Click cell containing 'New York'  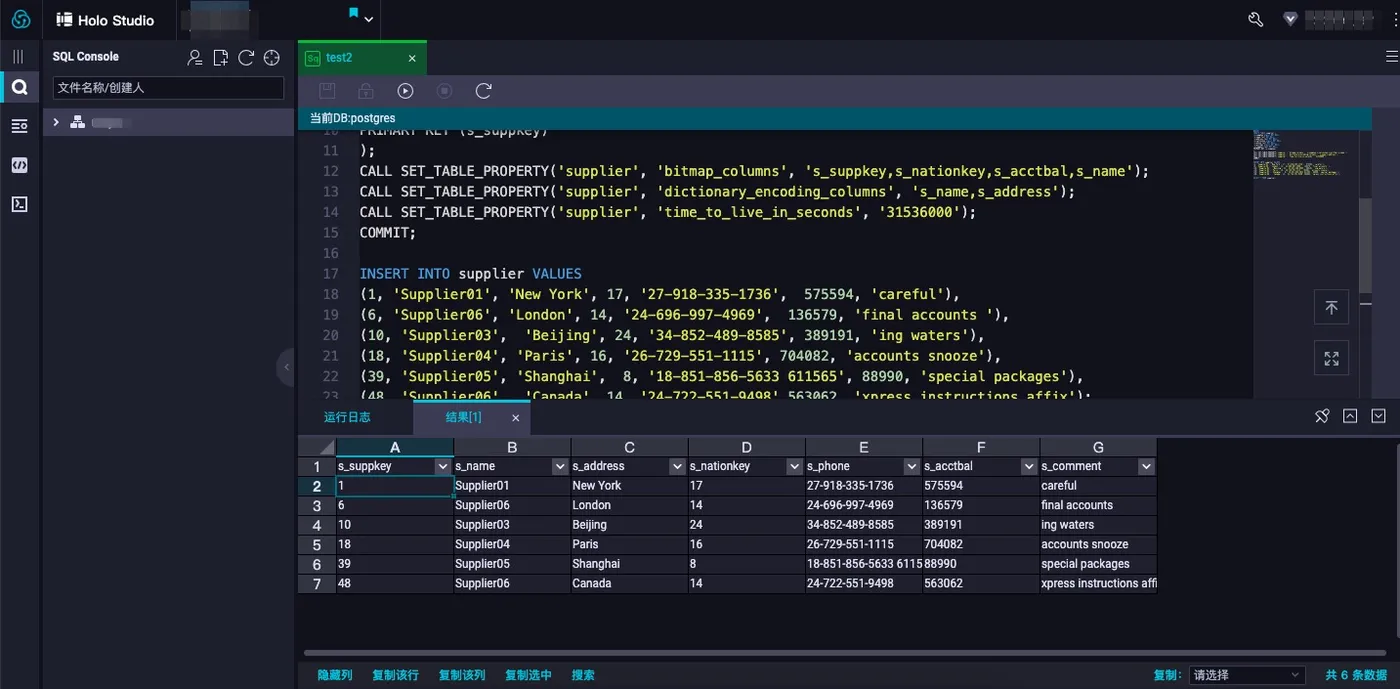tap(629, 486)
